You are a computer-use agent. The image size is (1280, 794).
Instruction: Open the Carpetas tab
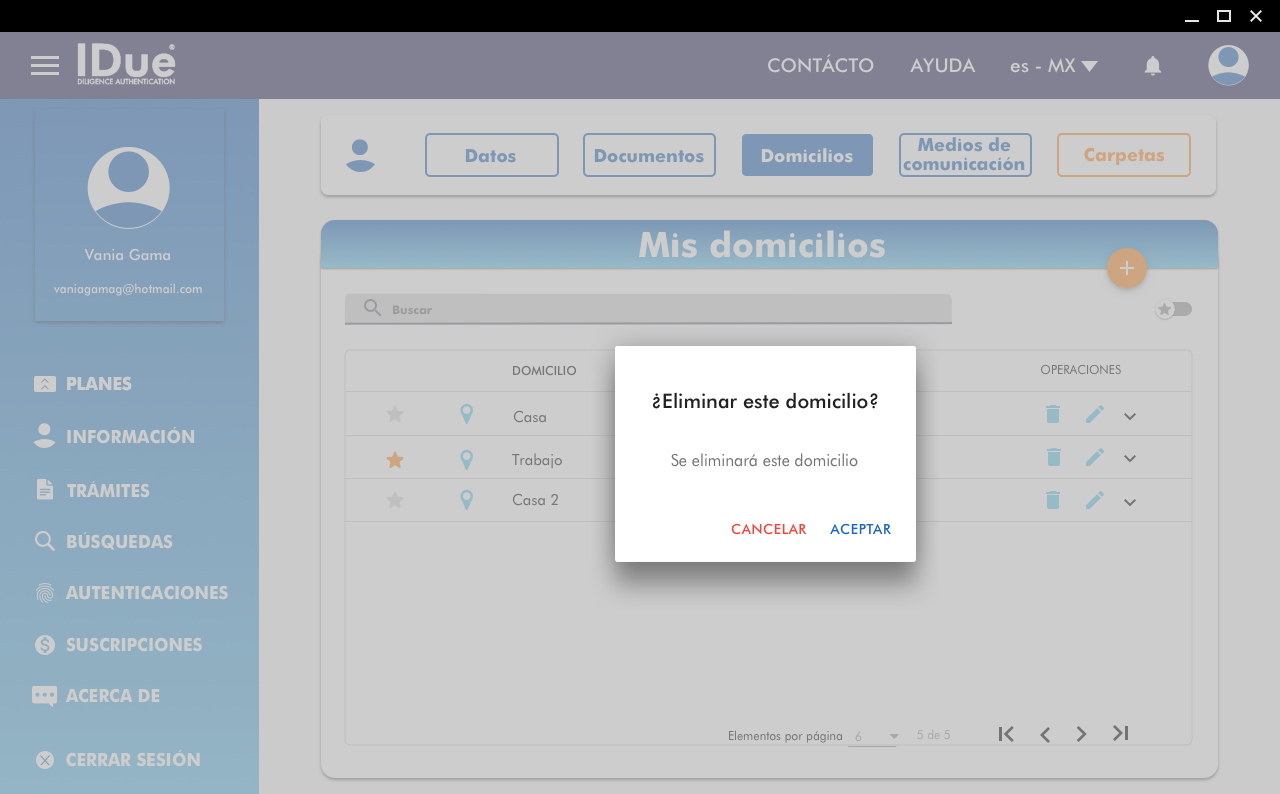[x=1123, y=156]
